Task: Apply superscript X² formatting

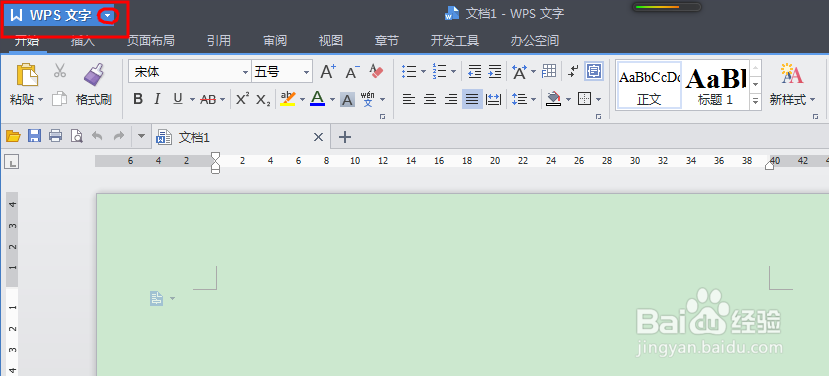Action: click(x=243, y=99)
